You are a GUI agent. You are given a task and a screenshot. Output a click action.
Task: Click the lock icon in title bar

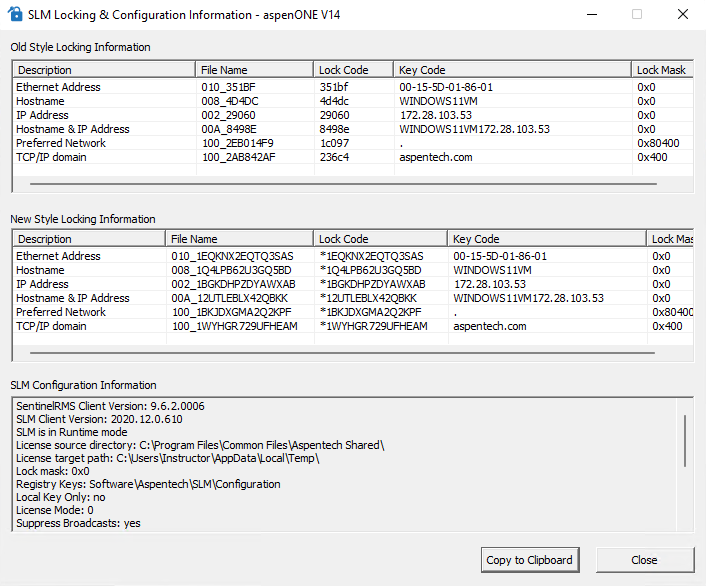[15, 15]
